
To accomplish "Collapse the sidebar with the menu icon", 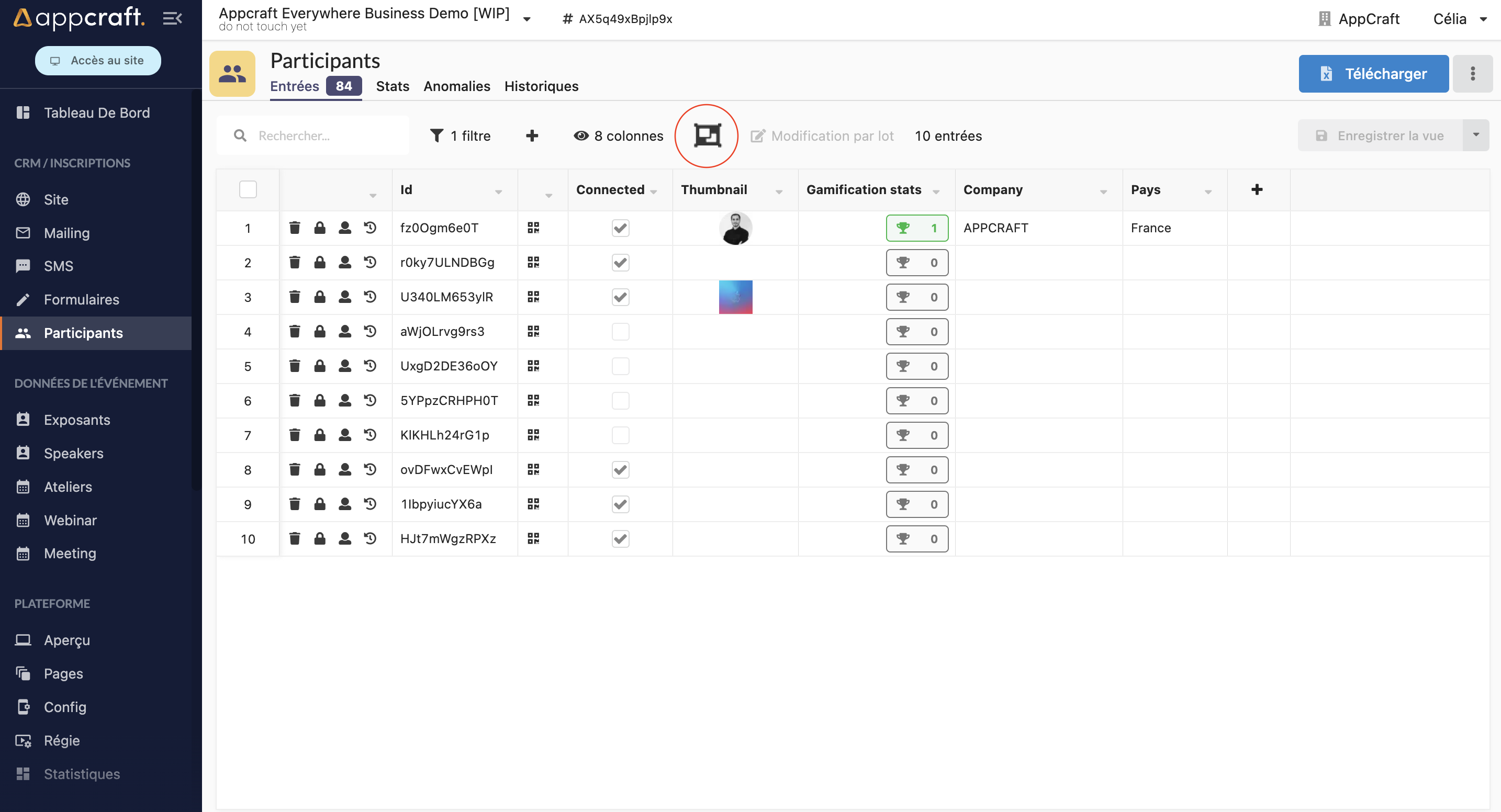I will click(x=172, y=19).
